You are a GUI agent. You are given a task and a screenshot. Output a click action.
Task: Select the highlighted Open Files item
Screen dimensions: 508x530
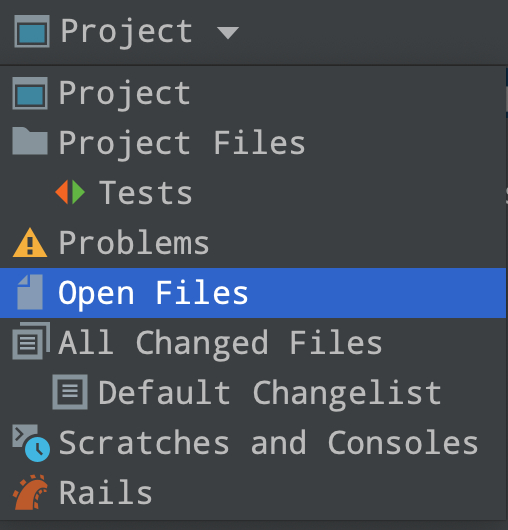[x=253, y=293]
